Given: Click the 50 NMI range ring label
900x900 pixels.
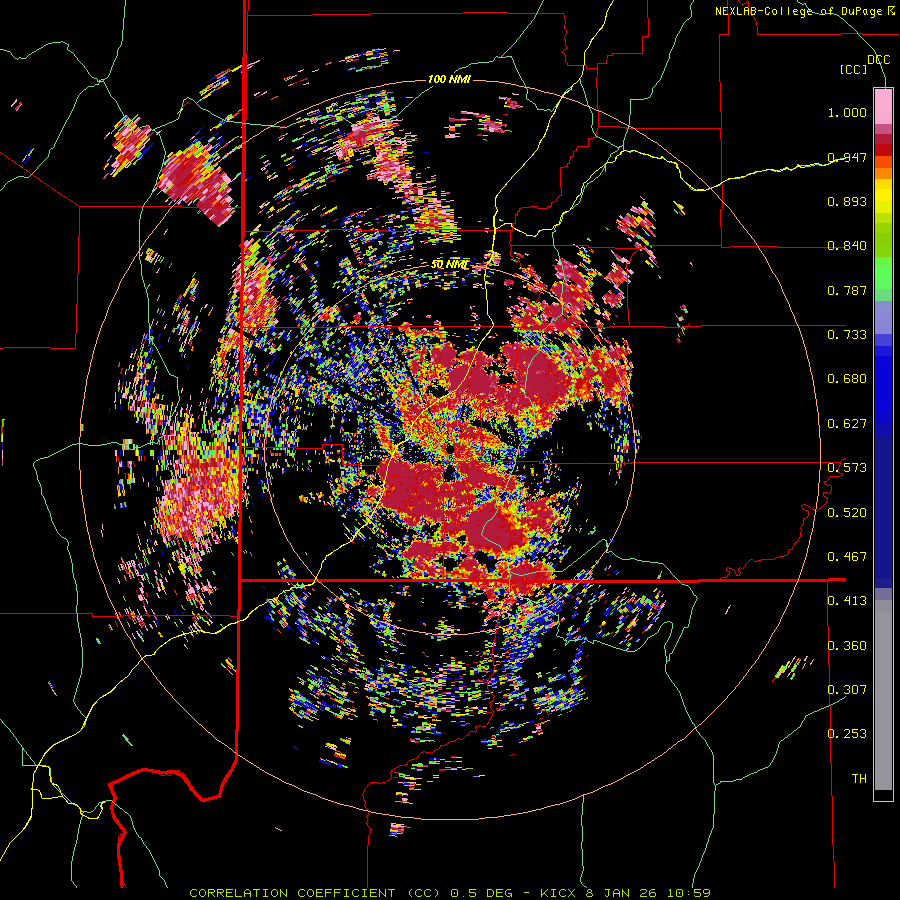Looking at the screenshot, I should pyautogui.click(x=449, y=265).
